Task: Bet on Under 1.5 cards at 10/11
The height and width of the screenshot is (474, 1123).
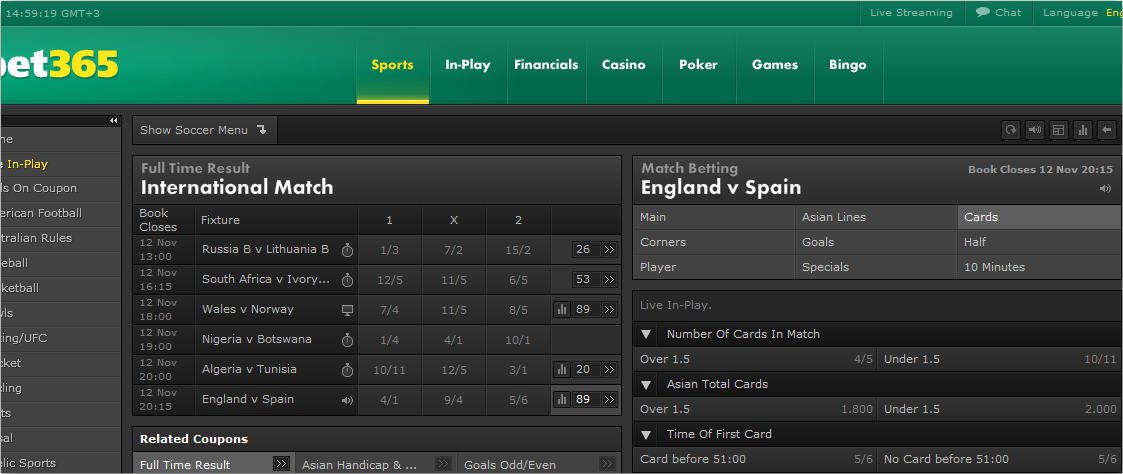Action: tap(1000, 359)
